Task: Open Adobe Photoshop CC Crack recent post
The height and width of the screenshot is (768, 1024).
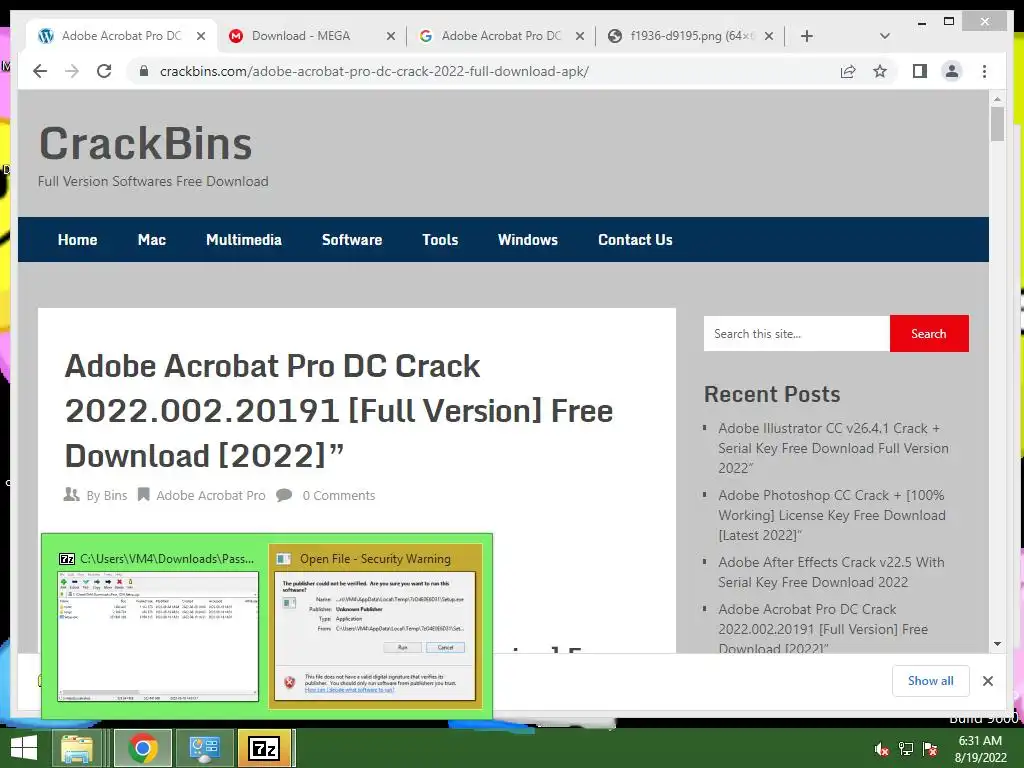Action: [832, 515]
